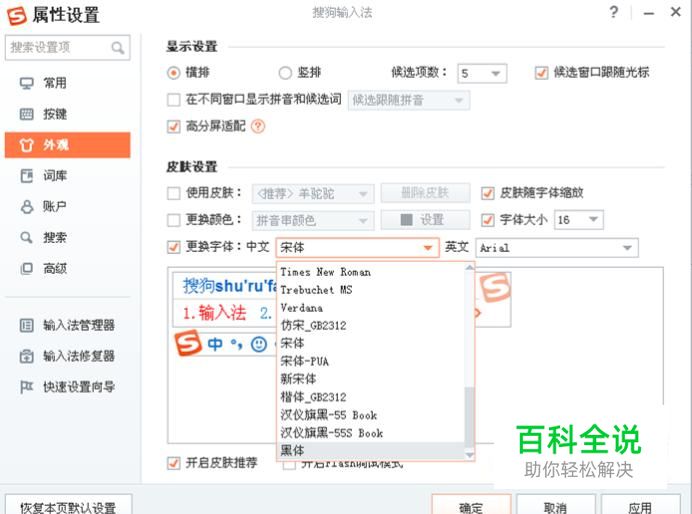
Task: Open the 高级 advanced page
Action: pos(68,268)
